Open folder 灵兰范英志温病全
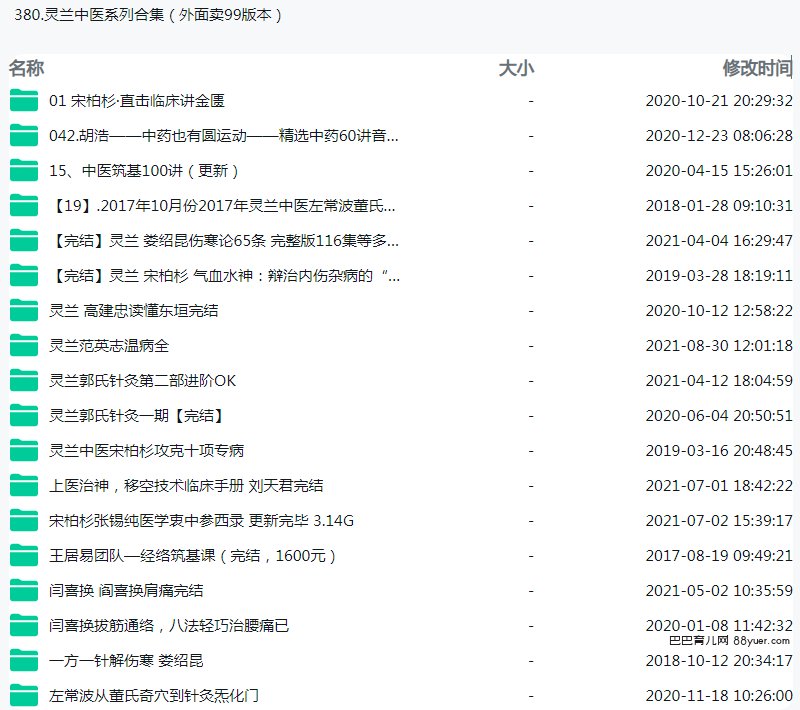Screen dimensions: 800x710 point(109,346)
